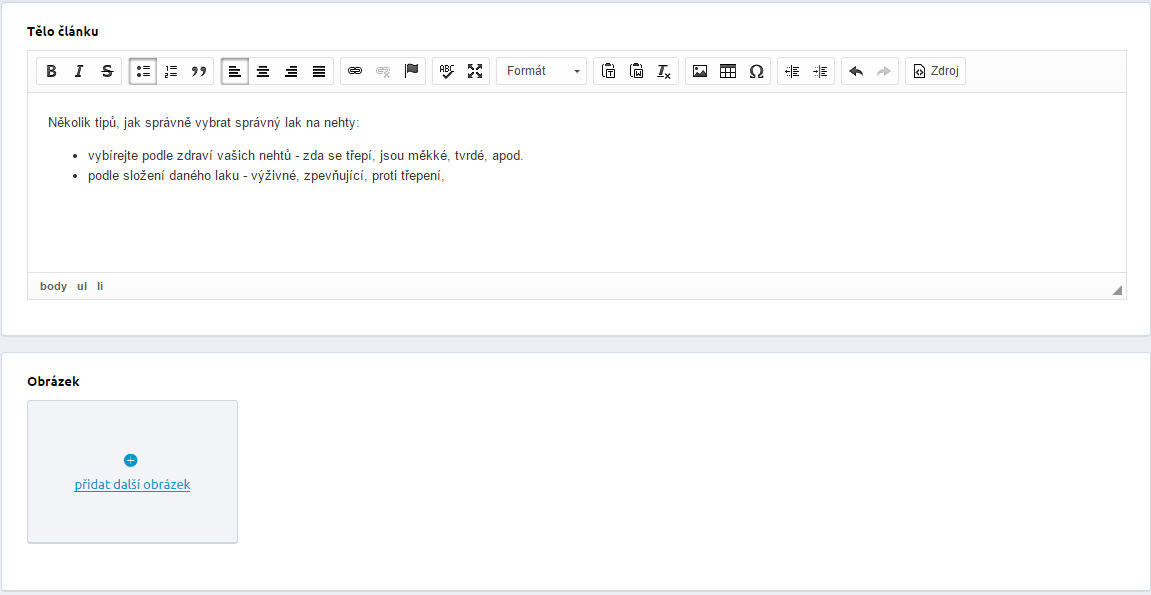1151x595 pixels.
Task: Open the Formát dropdown
Action: 542,71
